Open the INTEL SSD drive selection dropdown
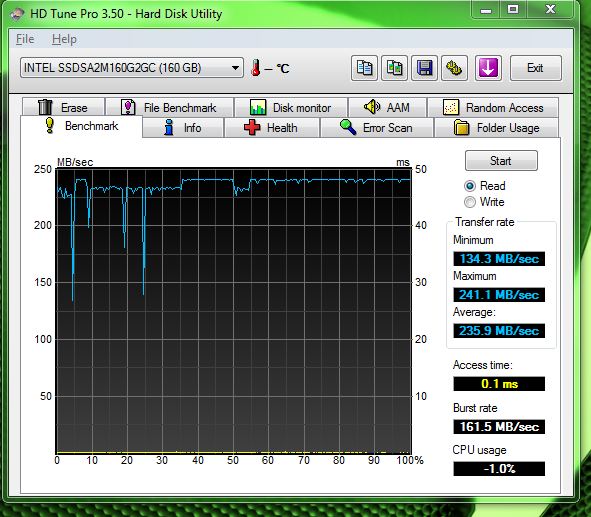The width and height of the screenshot is (591, 517). [132, 68]
